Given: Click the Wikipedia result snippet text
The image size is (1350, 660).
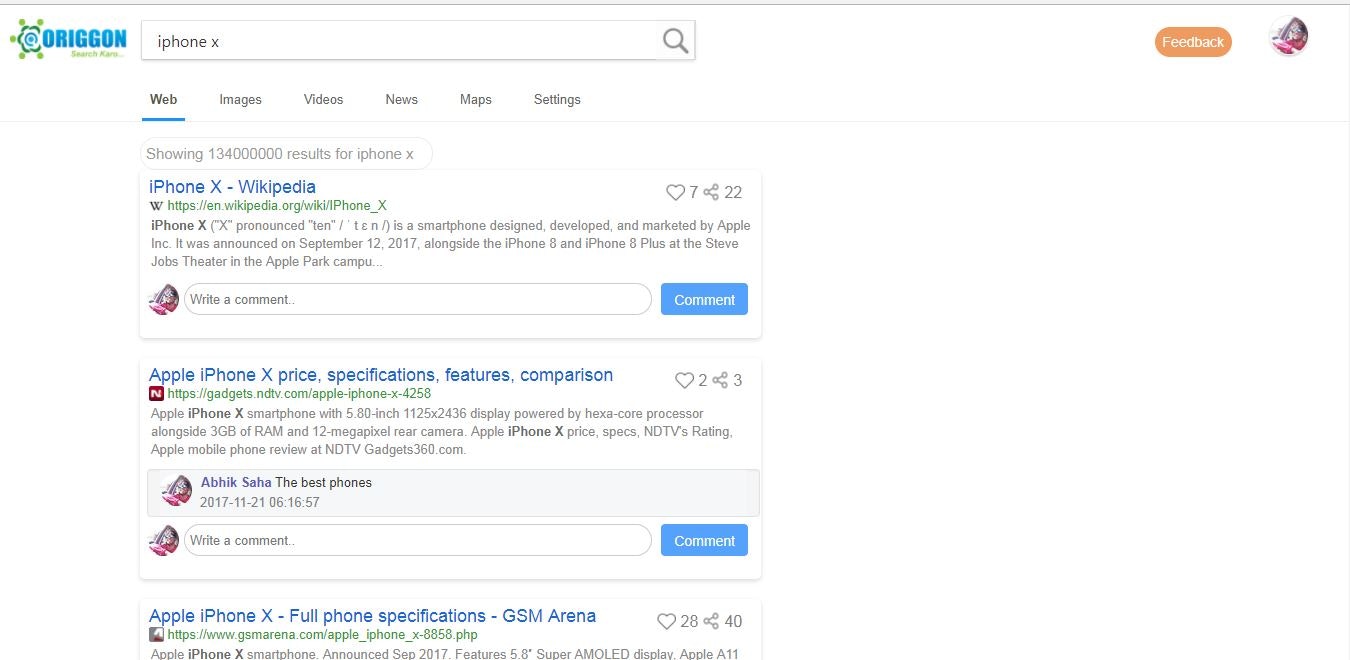Looking at the screenshot, I should [451, 244].
